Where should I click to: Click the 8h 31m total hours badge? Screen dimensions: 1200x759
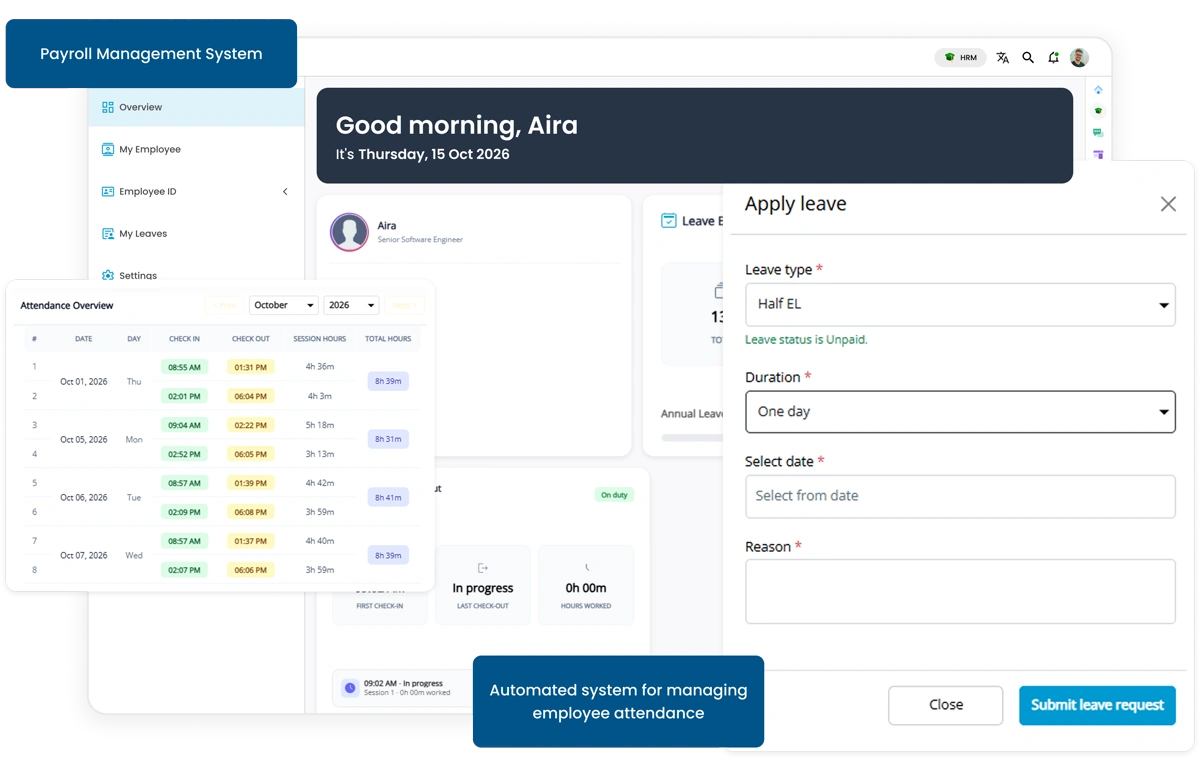click(388, 439)
